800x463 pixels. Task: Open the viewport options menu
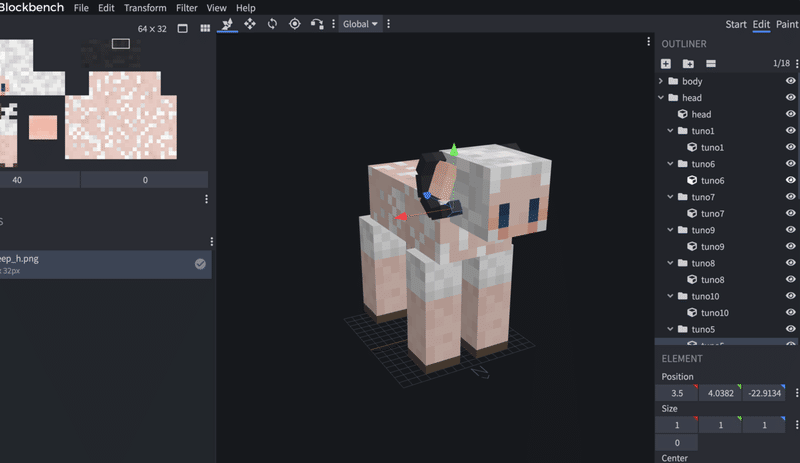(x=648, y=41)
